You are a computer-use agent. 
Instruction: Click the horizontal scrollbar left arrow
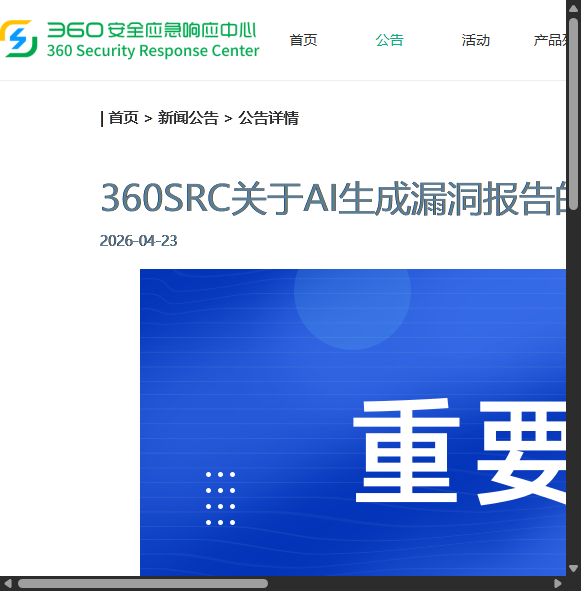coord(8,583)
